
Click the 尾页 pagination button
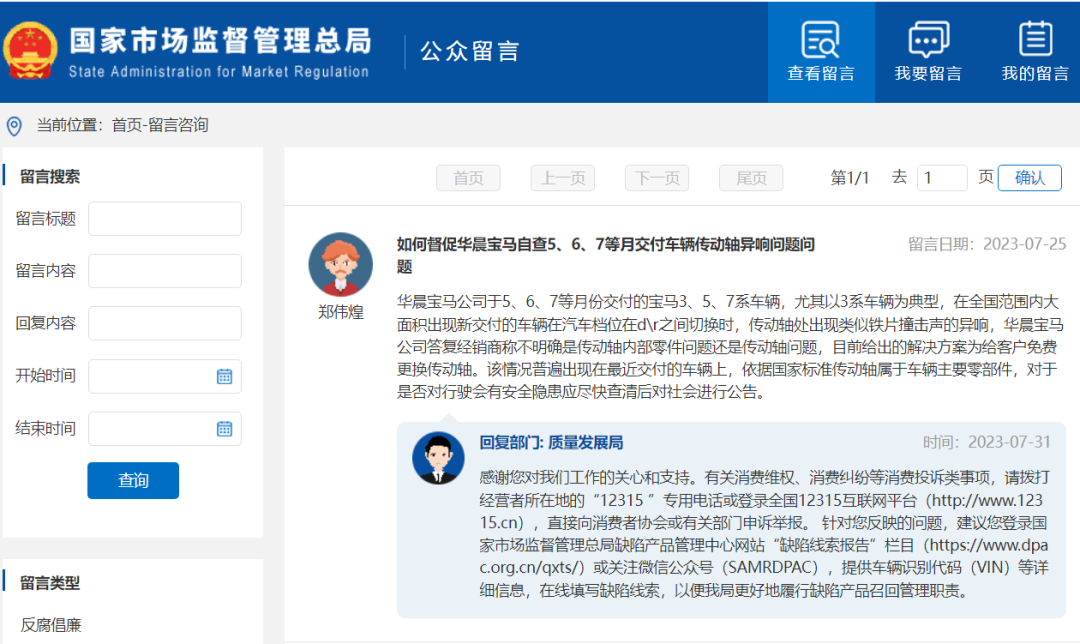coord(751,178)
